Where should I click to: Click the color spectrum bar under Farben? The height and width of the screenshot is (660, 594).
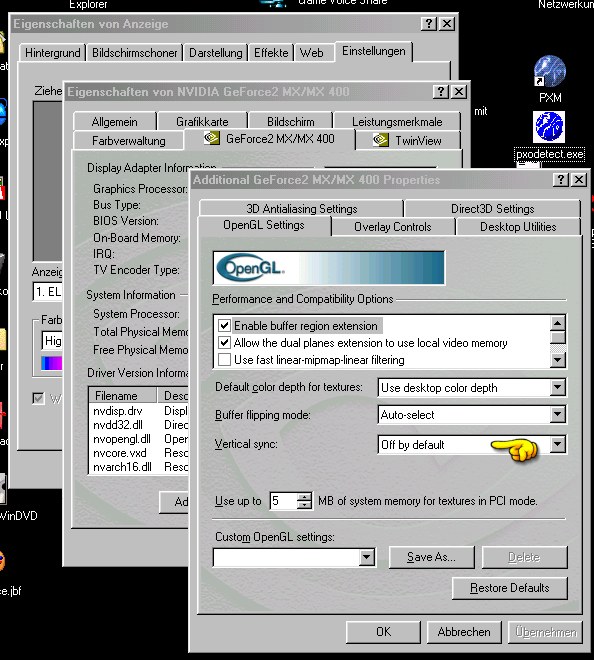(x=51, y=363)
